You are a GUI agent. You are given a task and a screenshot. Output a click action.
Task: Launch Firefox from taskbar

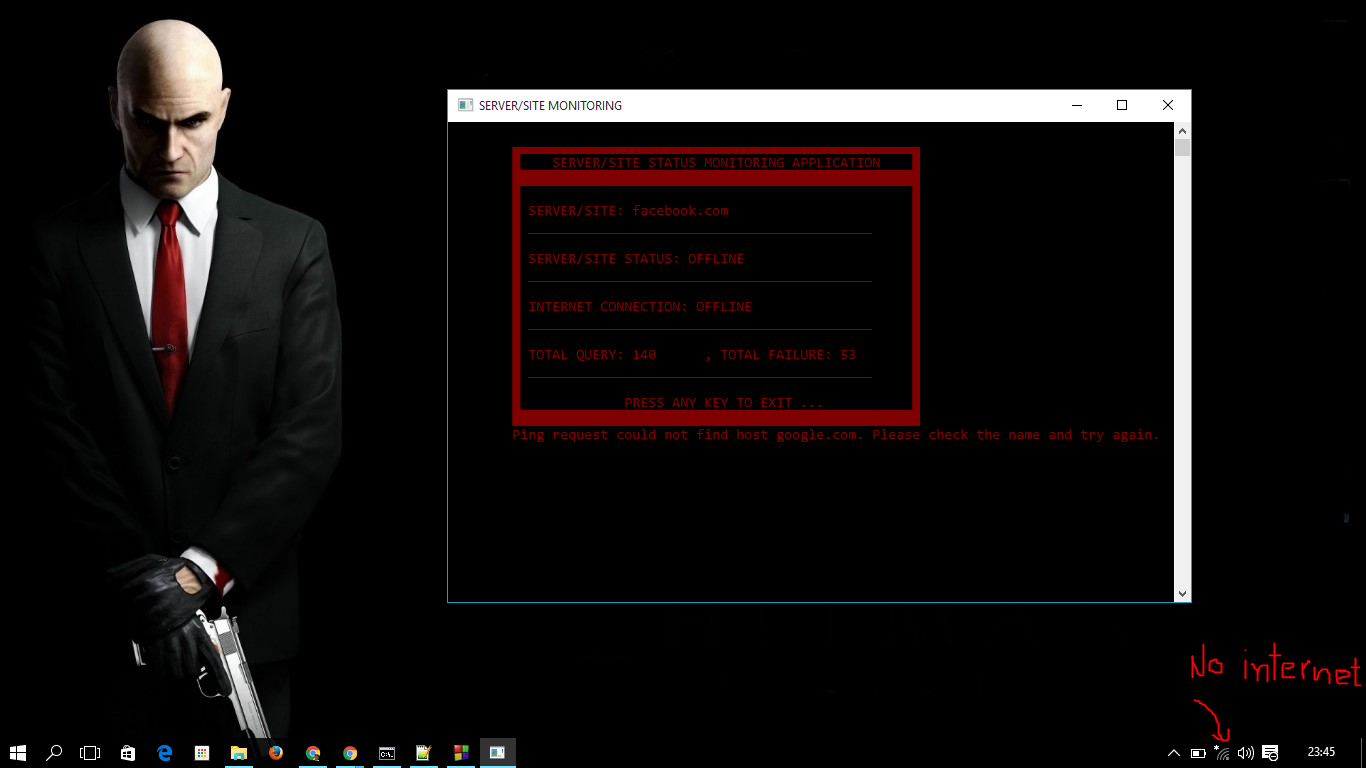276,752
